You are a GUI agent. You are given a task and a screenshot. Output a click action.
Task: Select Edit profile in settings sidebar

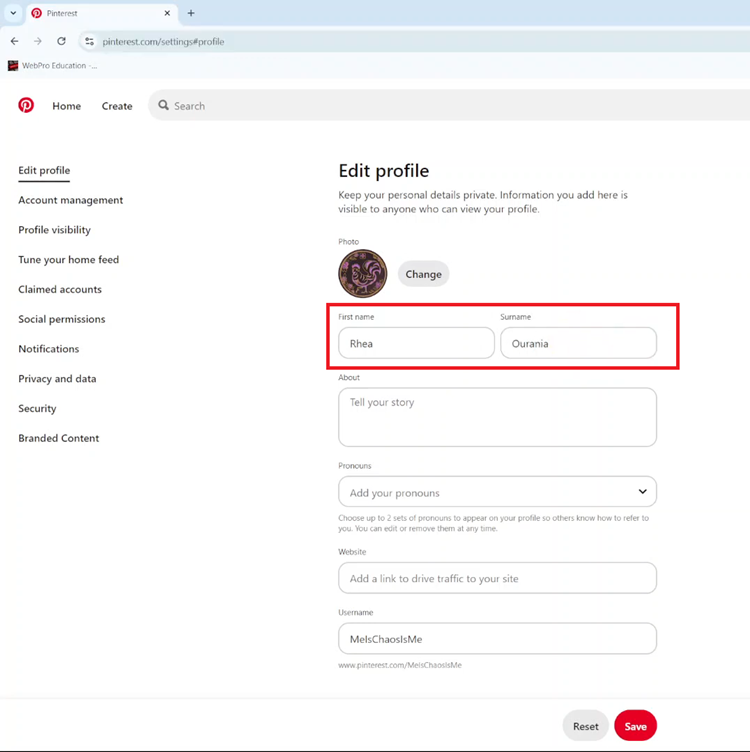click(x=44, y=170)
